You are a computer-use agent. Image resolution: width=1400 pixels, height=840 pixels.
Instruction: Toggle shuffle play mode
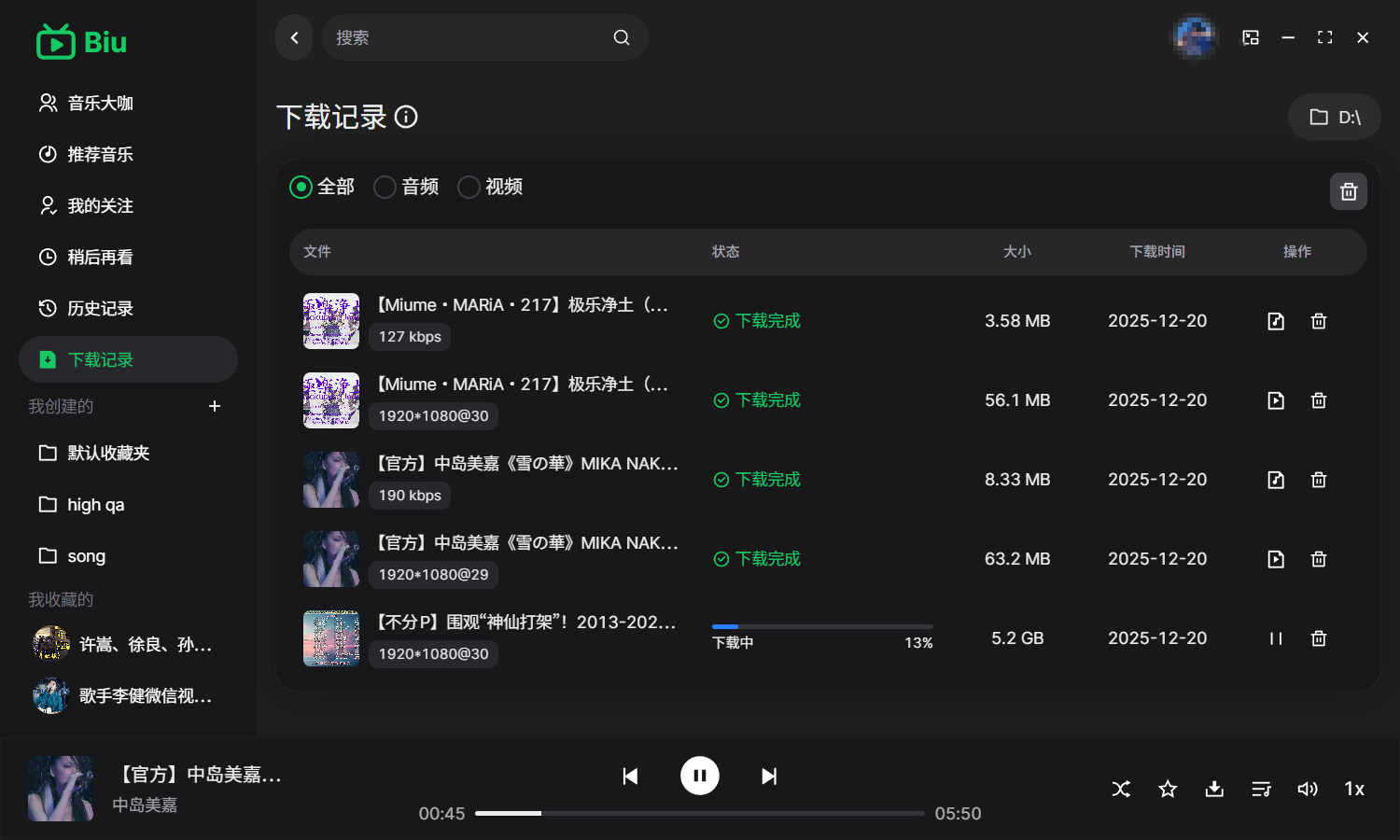click(x=1121, y=790)
